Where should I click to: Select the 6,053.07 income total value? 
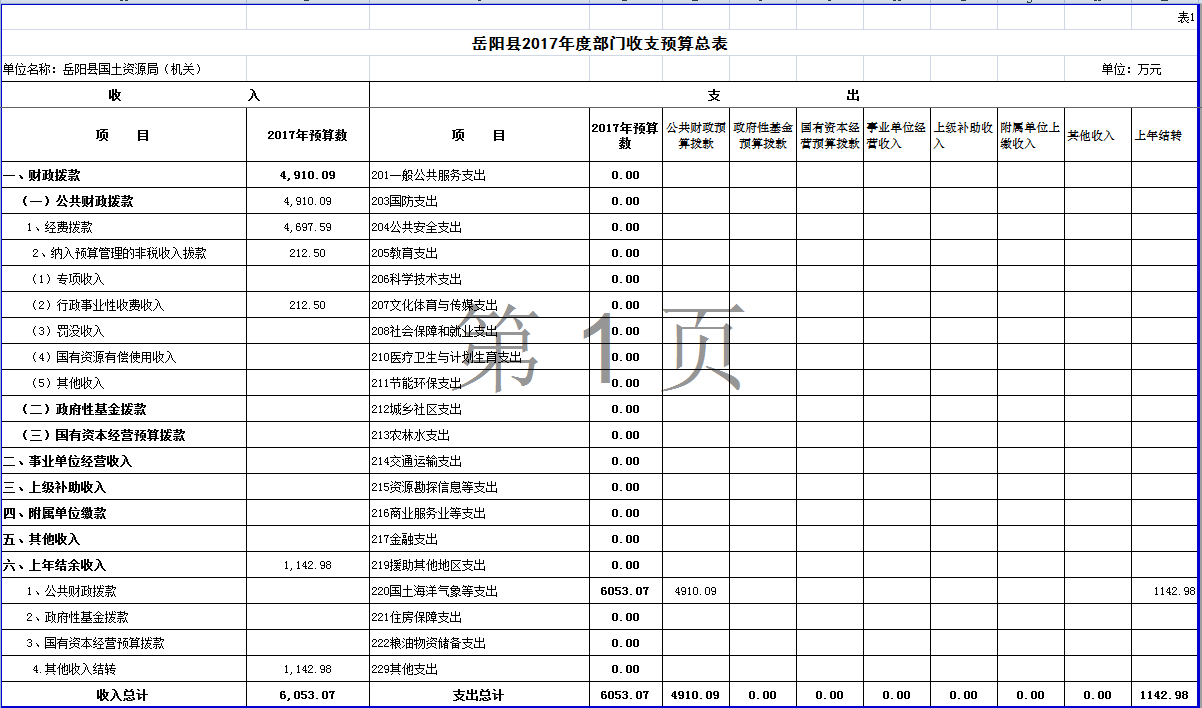pos(307,695)
